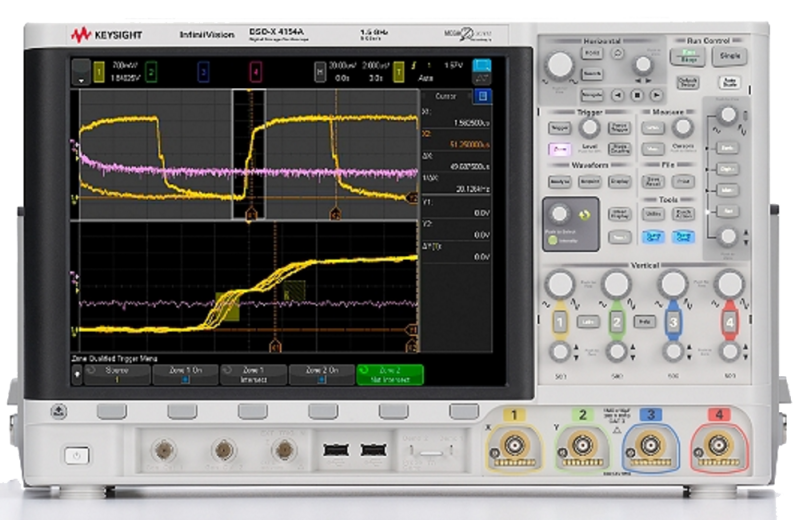The height and width of the screenshot is (520, 795).
Task: Click the trigger Level knob
Action: coord(589,128)
